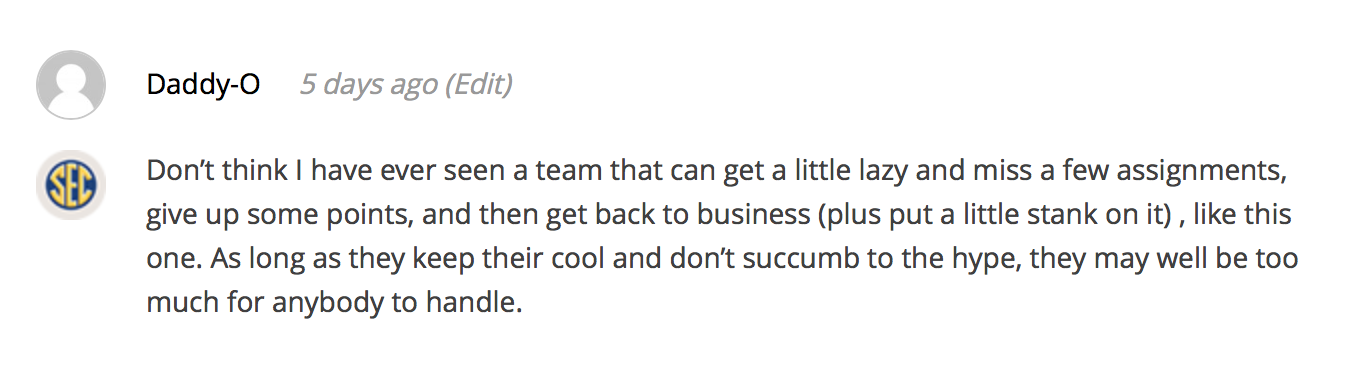Click the SEC conference badge icon
The image size is (1372, 376).
(71, 184)
